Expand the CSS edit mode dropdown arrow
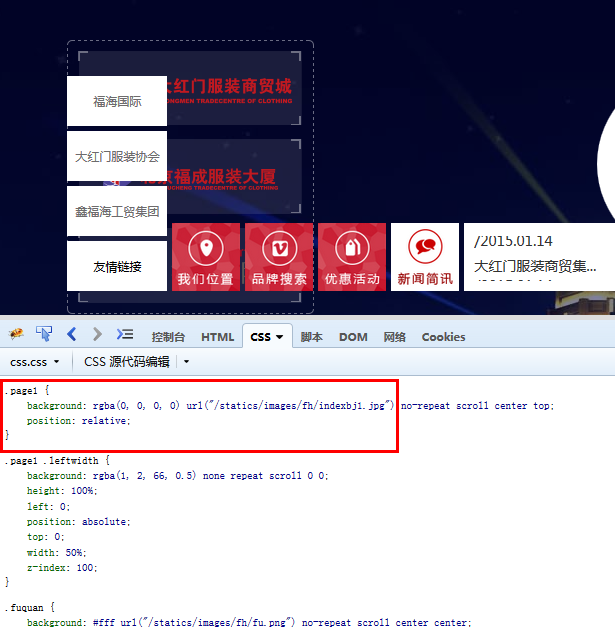The width and height of the screenshot is (615, 631). [186, 361]
